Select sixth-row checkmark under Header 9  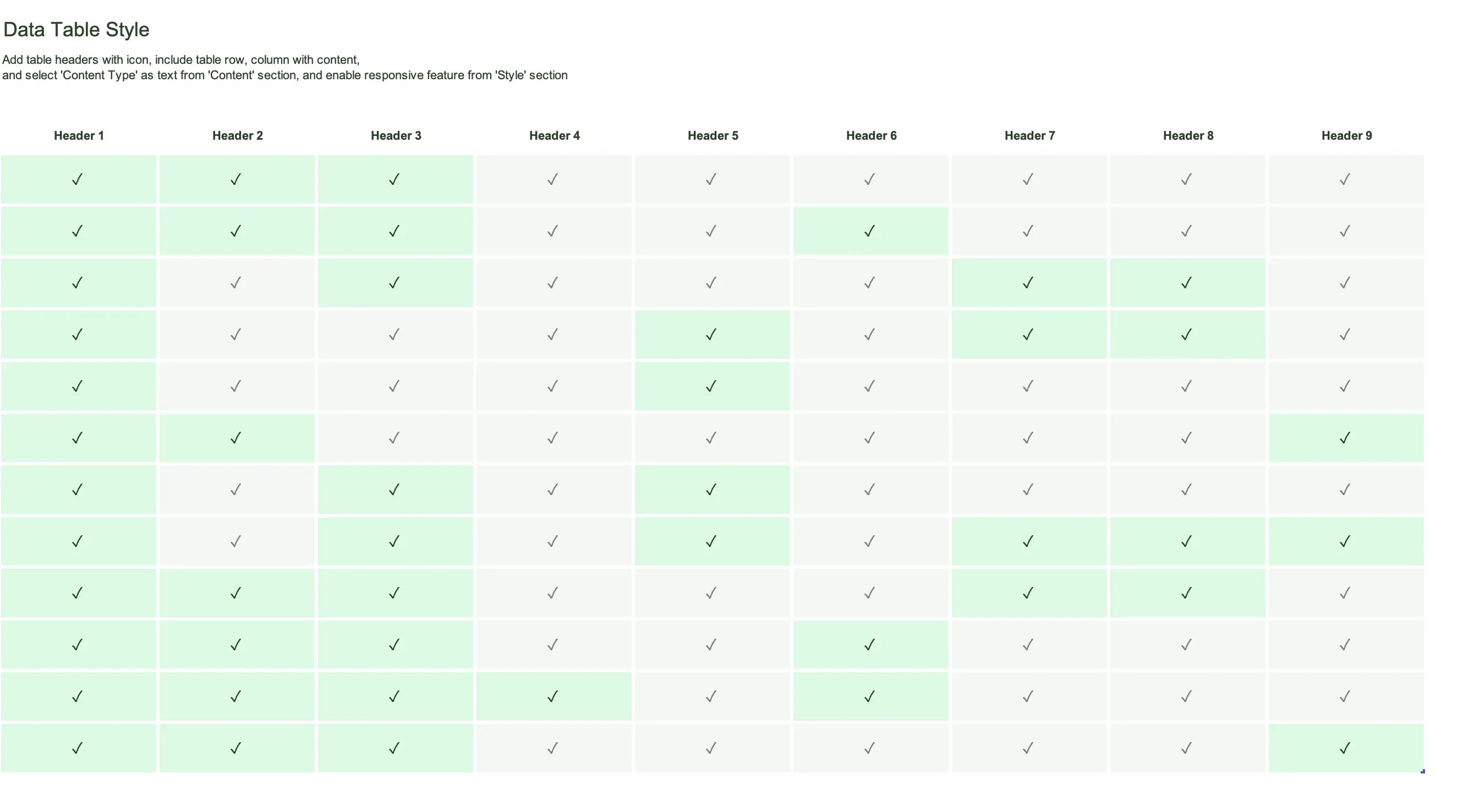tap(1345, 438)
